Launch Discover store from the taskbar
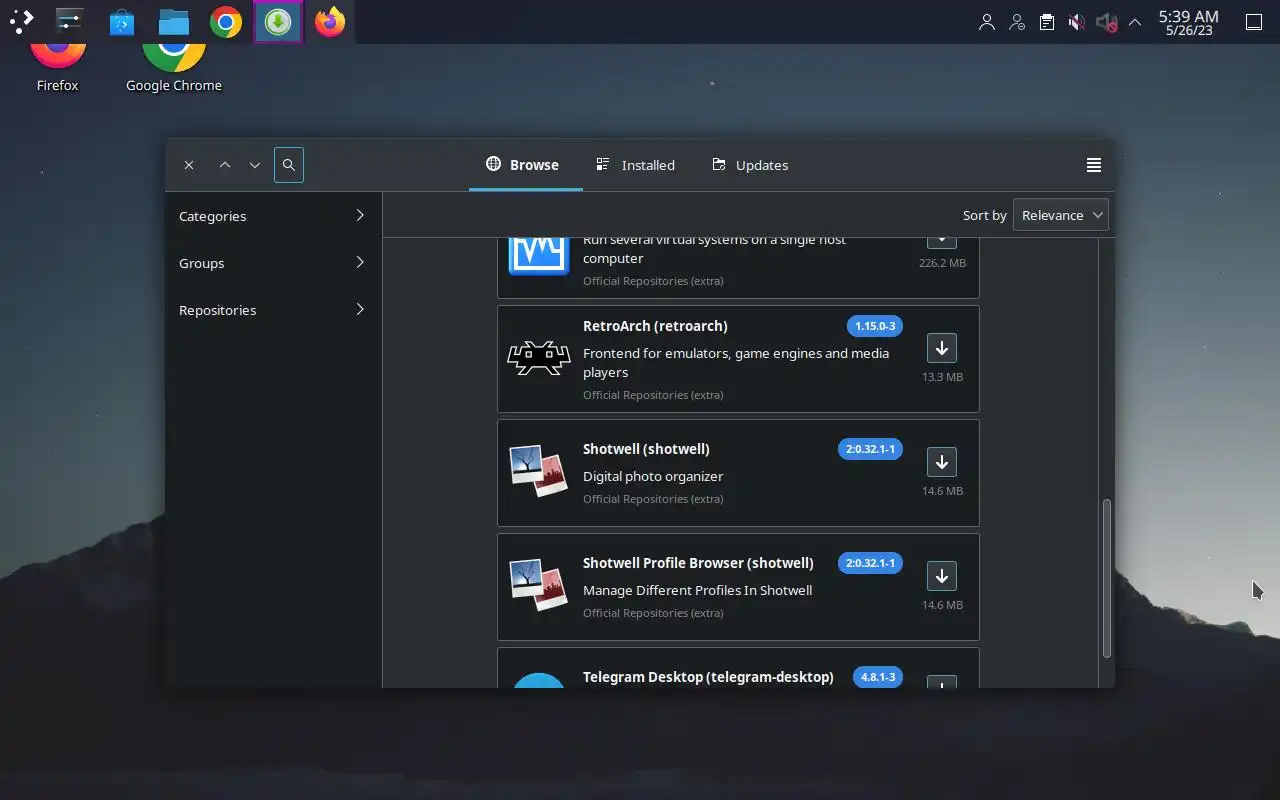The height and width of the screenshot is (800, 1280). pos(122,21)
